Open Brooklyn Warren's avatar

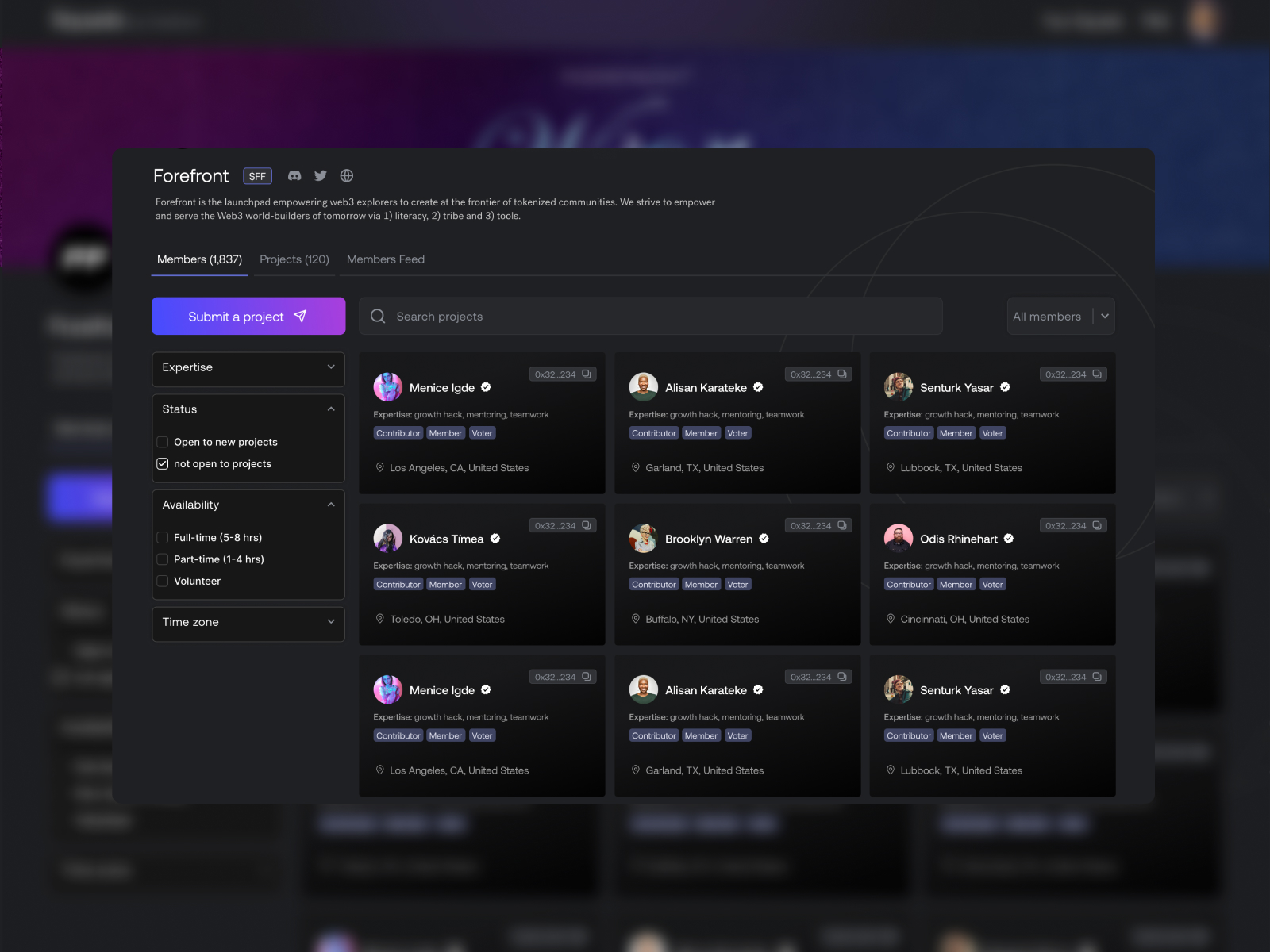point(644,539)
